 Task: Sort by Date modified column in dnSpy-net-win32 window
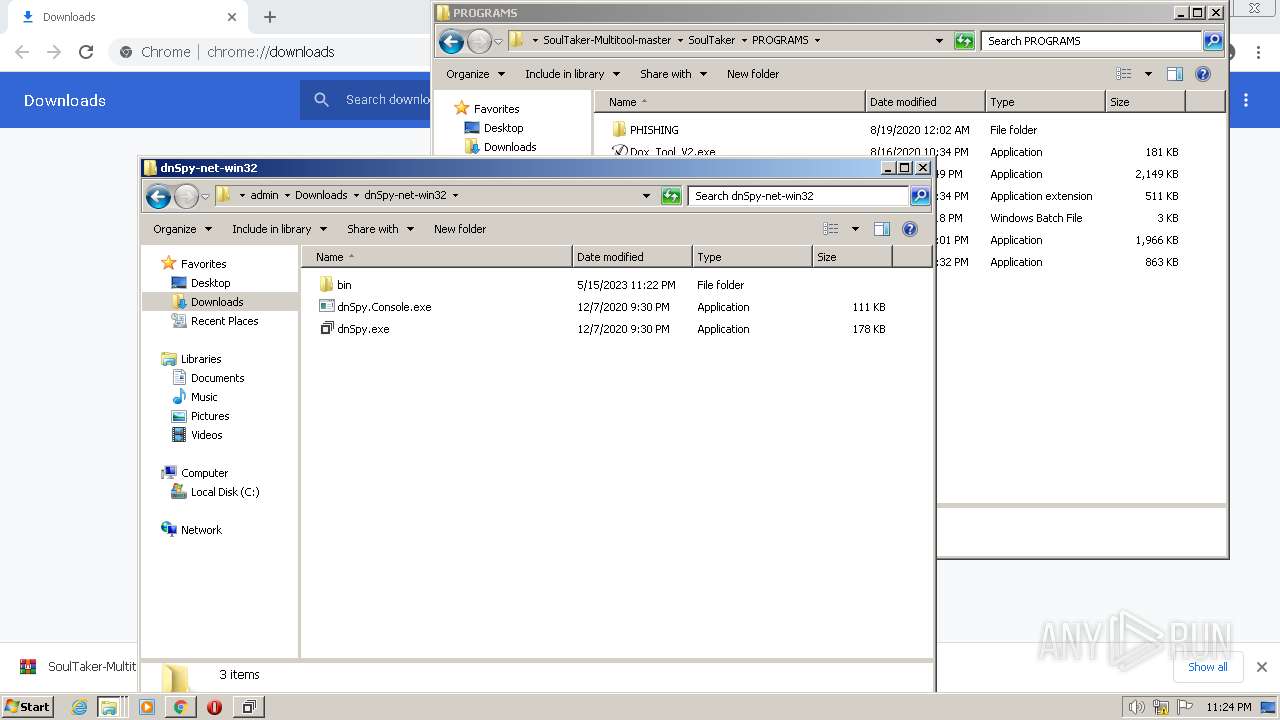[632, 257]
